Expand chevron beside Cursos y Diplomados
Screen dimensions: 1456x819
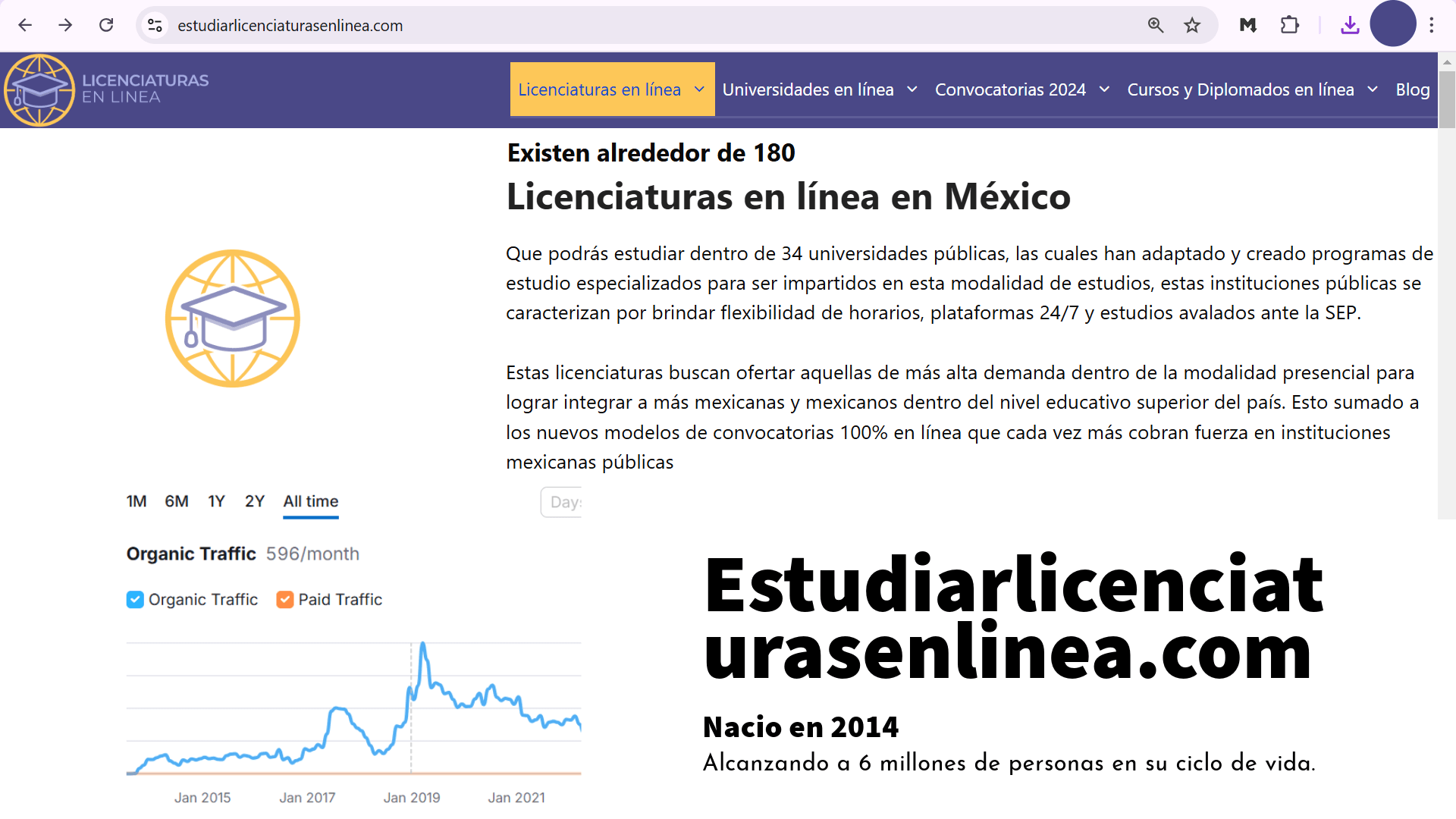pyautogui.click(x=1373, y=89)
